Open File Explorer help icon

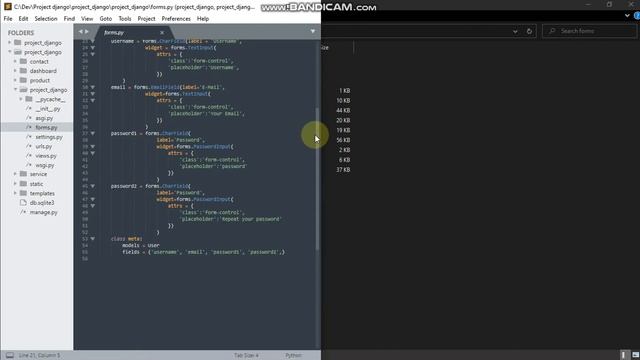tap(637, 16)
